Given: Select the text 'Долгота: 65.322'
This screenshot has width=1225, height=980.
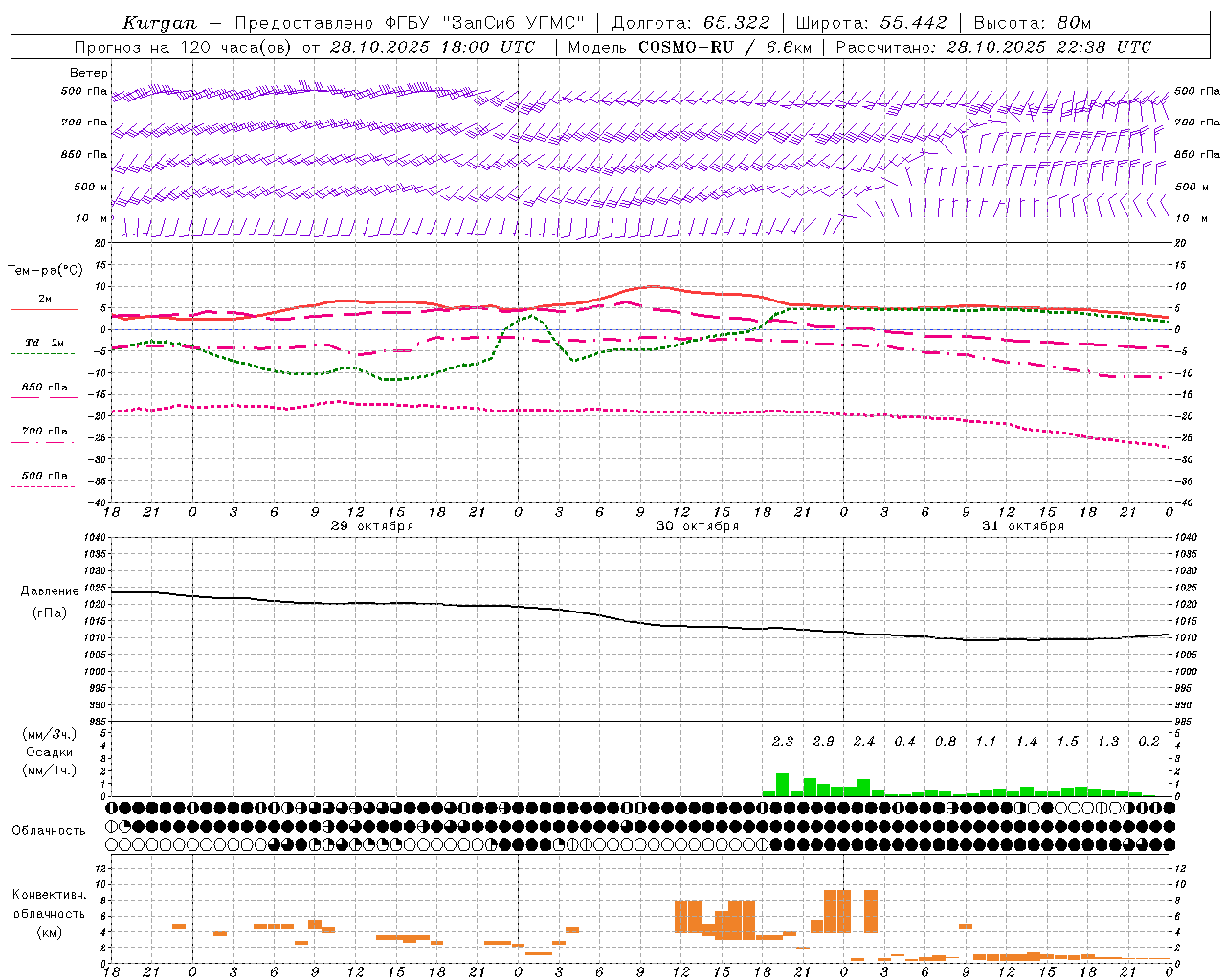Looking at the screenshot, I should (x=691, y=23).
